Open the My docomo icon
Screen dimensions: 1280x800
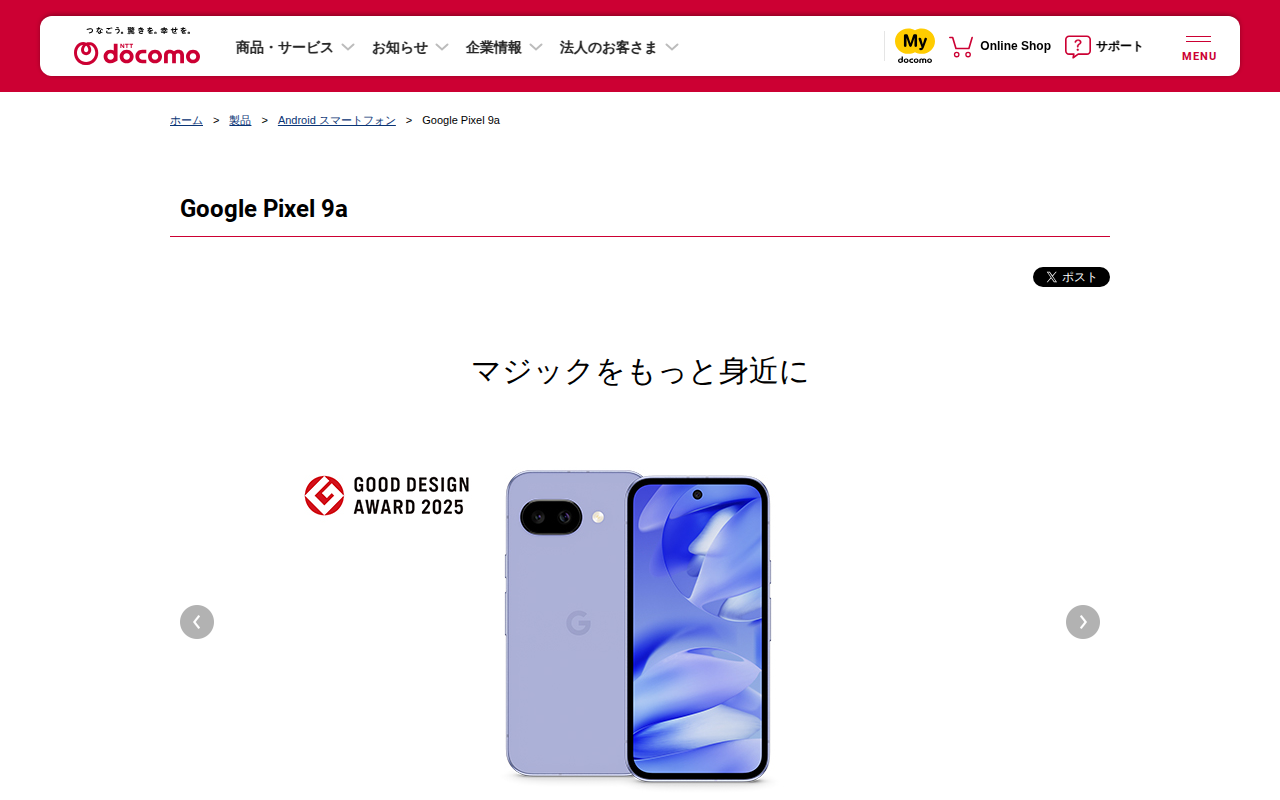915,46
